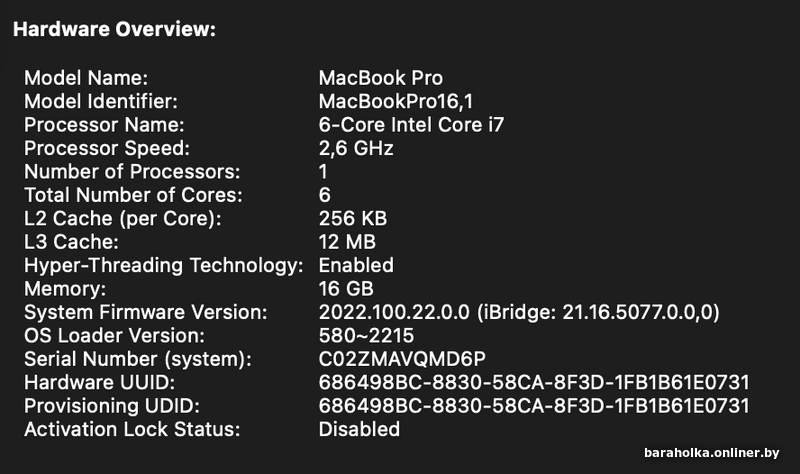Click the 580~2215 OS Loader Version value
Image resolution: width=800 pixels, height=474 pixels.
[366, 335]
